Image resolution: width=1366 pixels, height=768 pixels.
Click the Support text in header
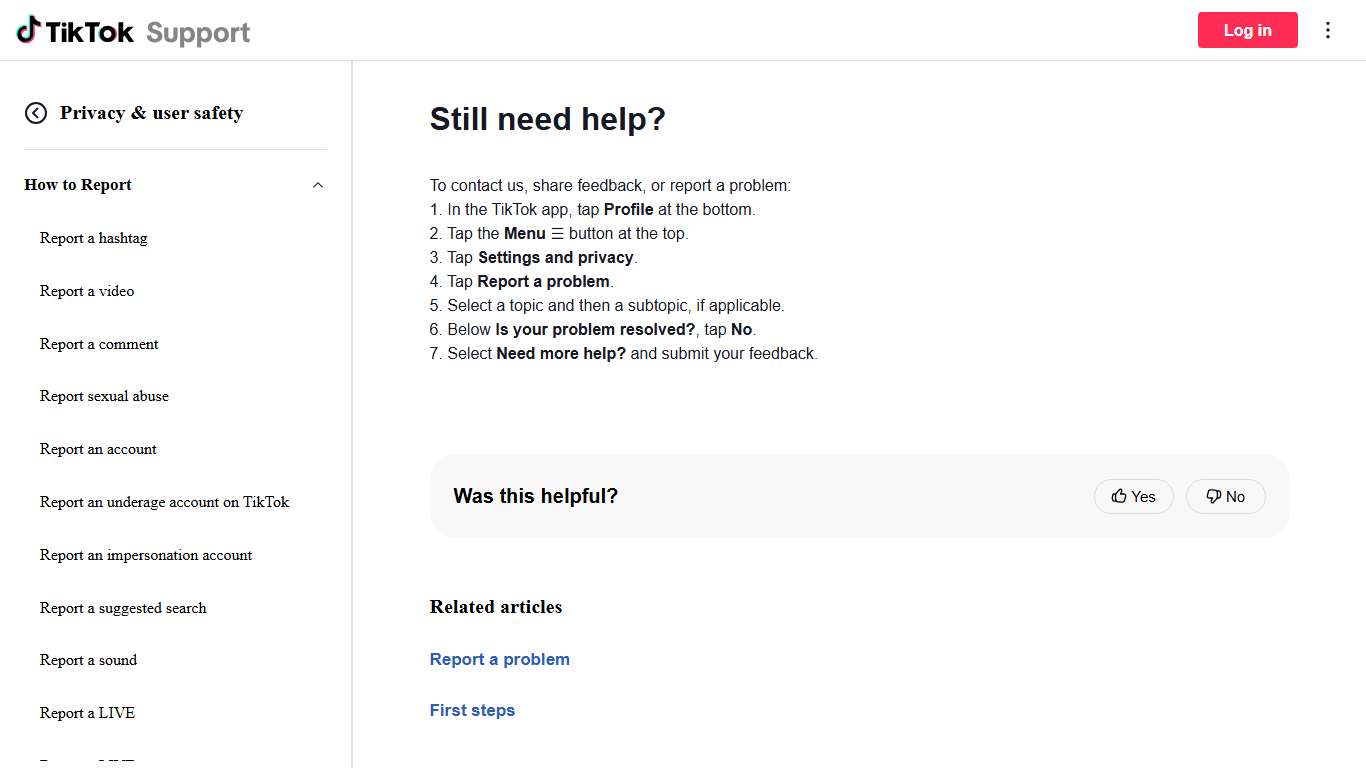click(198, 32)
